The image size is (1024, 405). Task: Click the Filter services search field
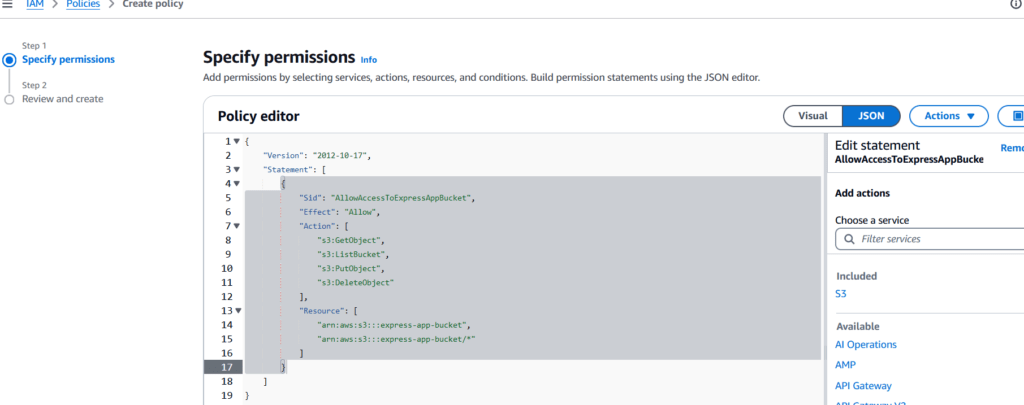pos(930,239)
